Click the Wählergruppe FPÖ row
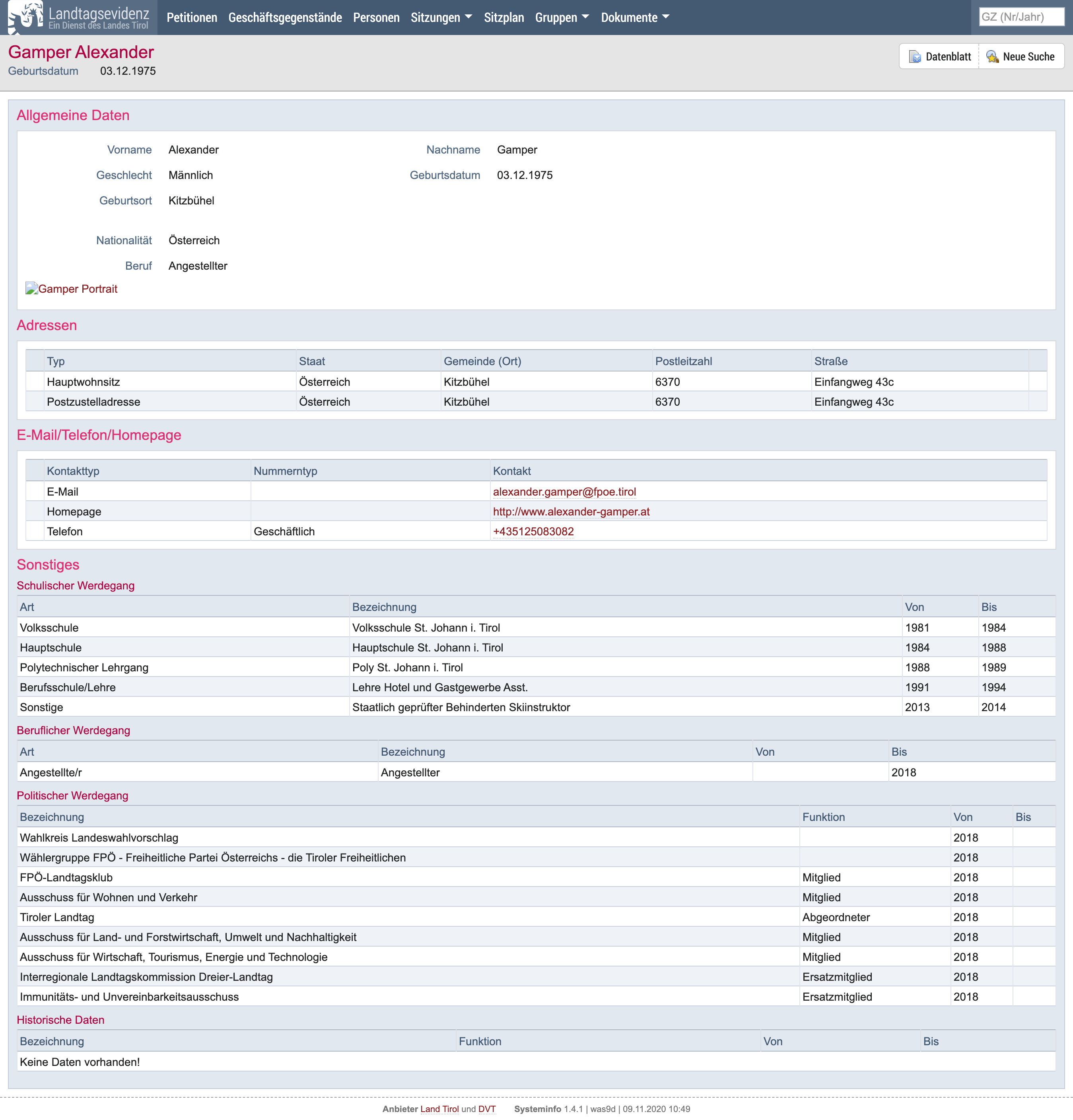This screenshot has width=1073, height=1120. click(x=536, y=858)
